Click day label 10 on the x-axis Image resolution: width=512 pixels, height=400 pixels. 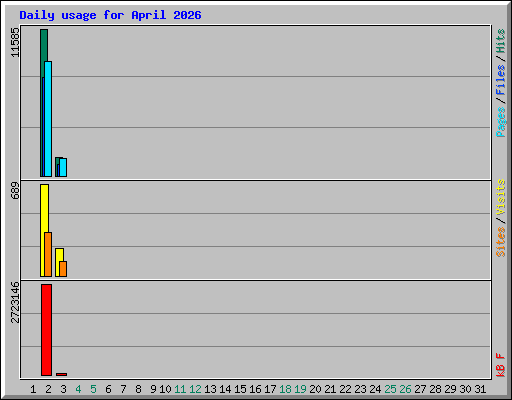[165, 389]
